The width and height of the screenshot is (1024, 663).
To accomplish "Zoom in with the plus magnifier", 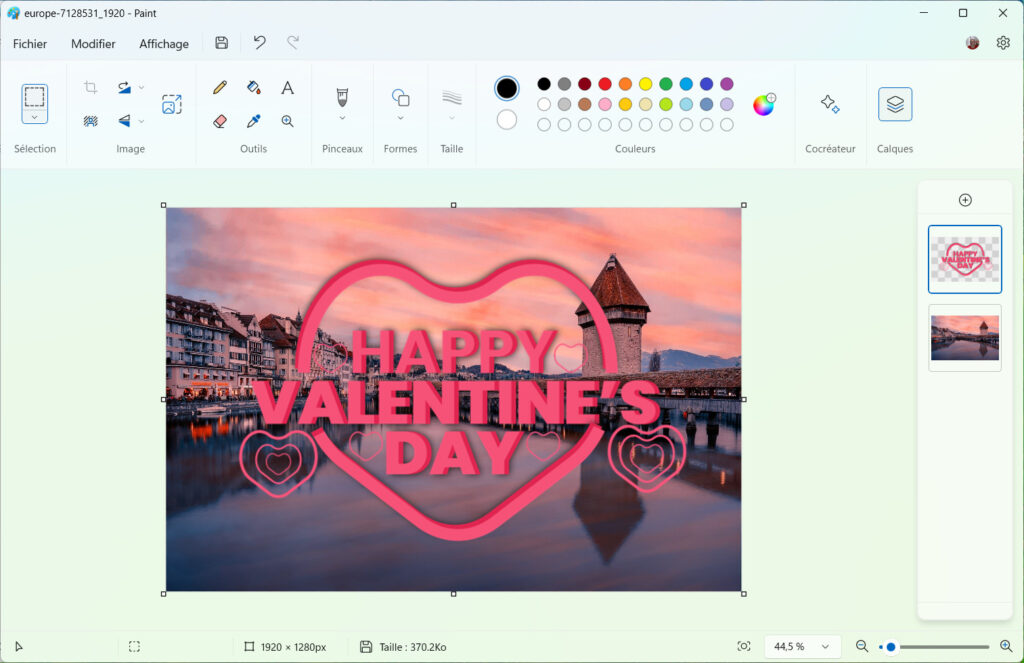I will click(x=1006, y=646).
